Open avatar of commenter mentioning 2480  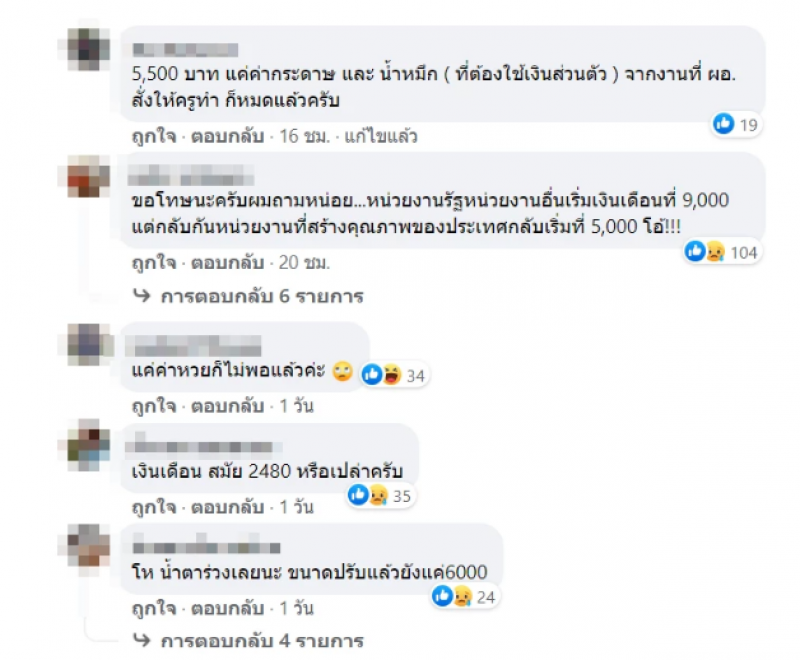point(89,446)
